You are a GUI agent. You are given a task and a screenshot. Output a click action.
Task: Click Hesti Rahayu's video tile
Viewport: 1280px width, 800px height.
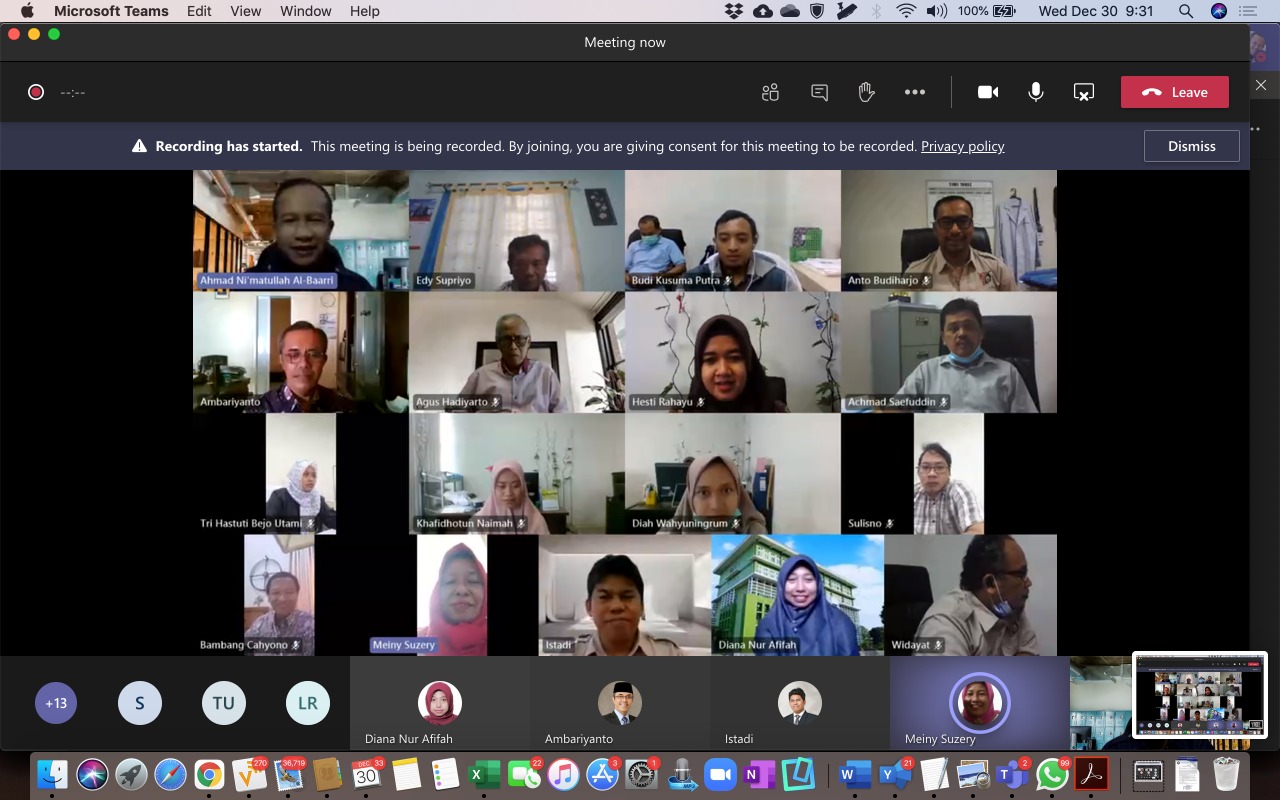tap(733, 352)
